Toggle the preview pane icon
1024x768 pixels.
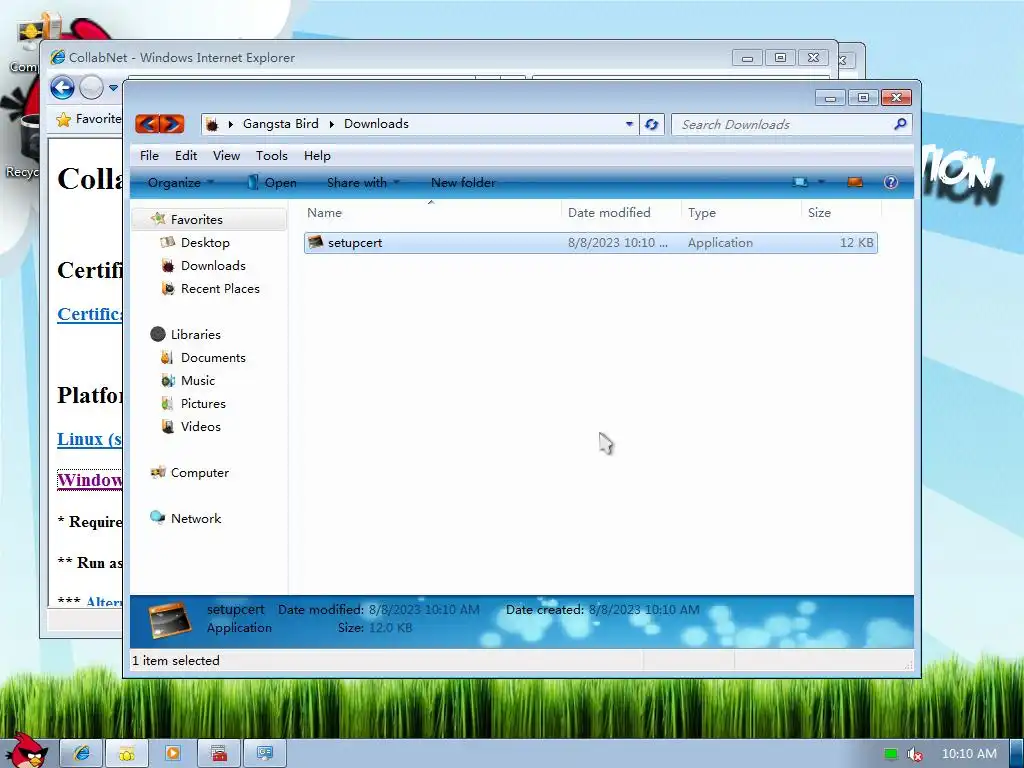click(x=855, y=182)
